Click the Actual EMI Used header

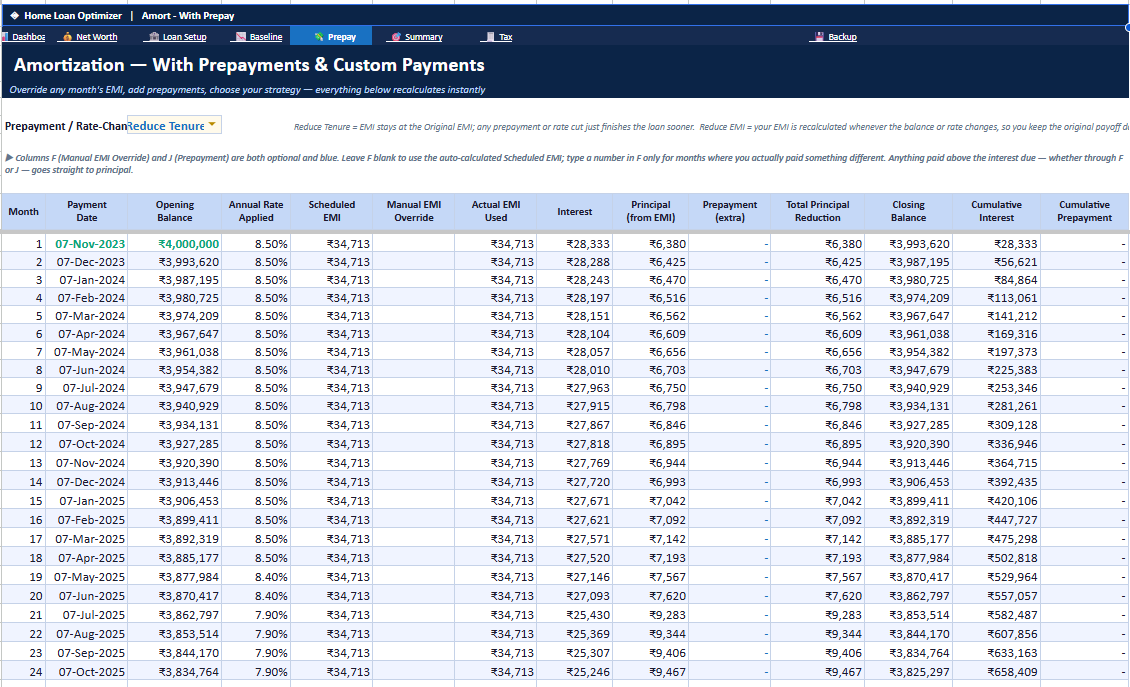[496, 212]
